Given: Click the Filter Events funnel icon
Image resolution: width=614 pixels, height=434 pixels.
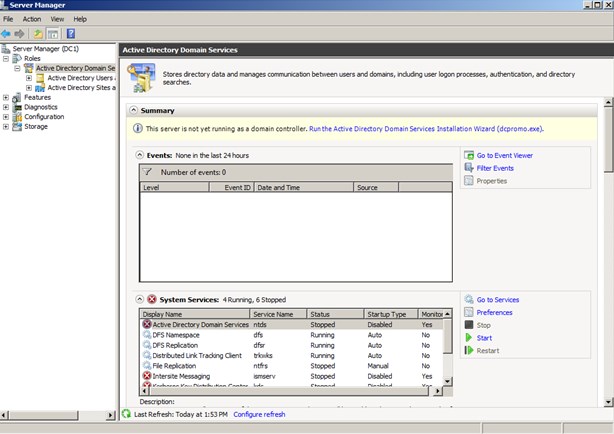Looking at the screenshot, I should pos(469,168).
